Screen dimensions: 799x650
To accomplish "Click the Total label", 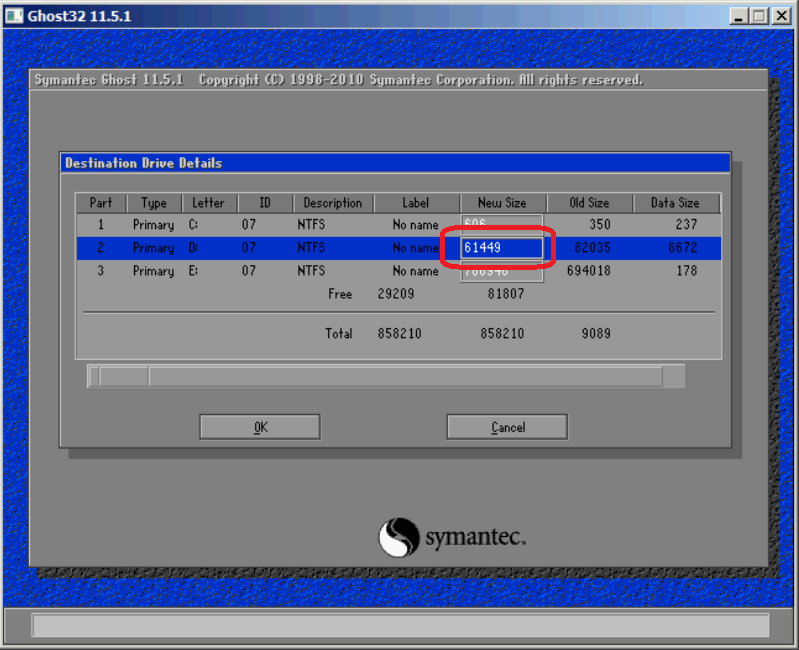I will pyautogui.click(x=339, y=334).
